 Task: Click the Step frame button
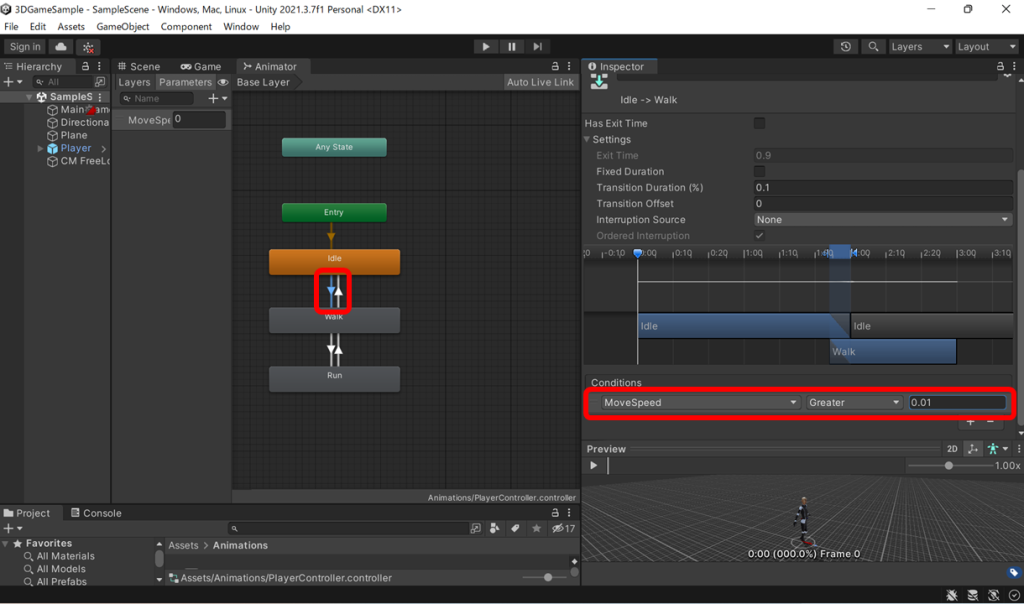(537, 46)
